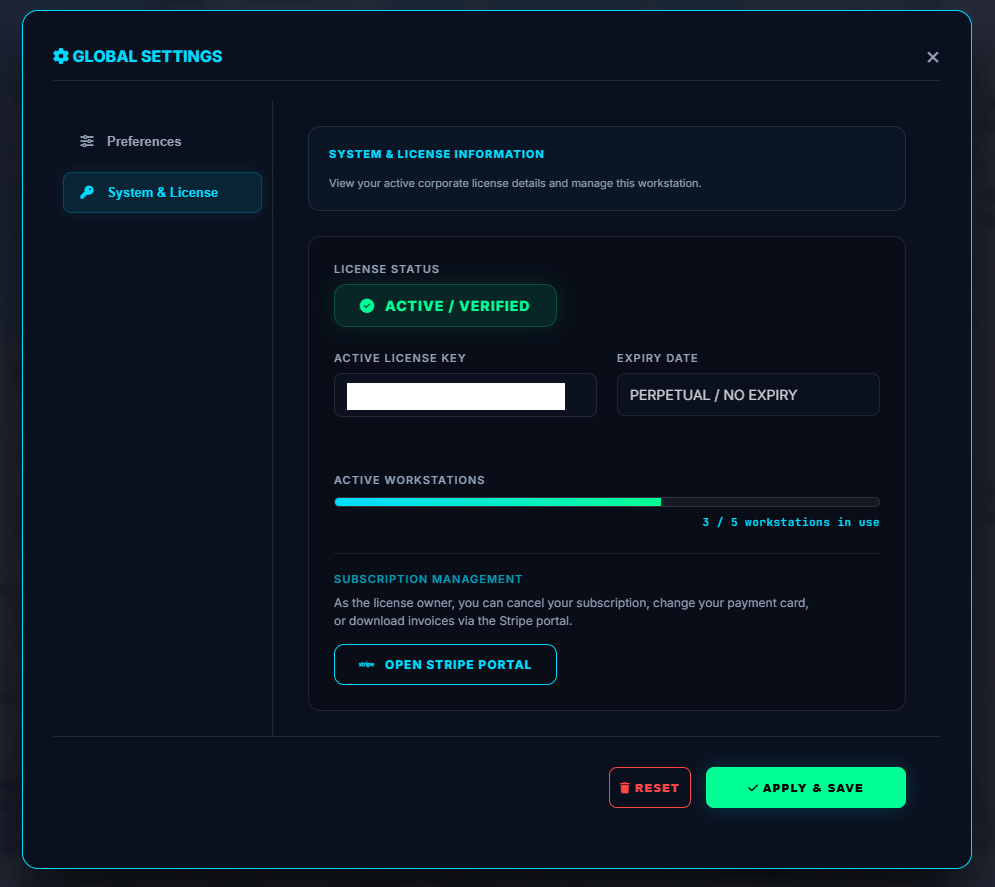Click the workstations usage progress bar
Viewport: 995px width, 887px height.
click(x=606, y=501)
